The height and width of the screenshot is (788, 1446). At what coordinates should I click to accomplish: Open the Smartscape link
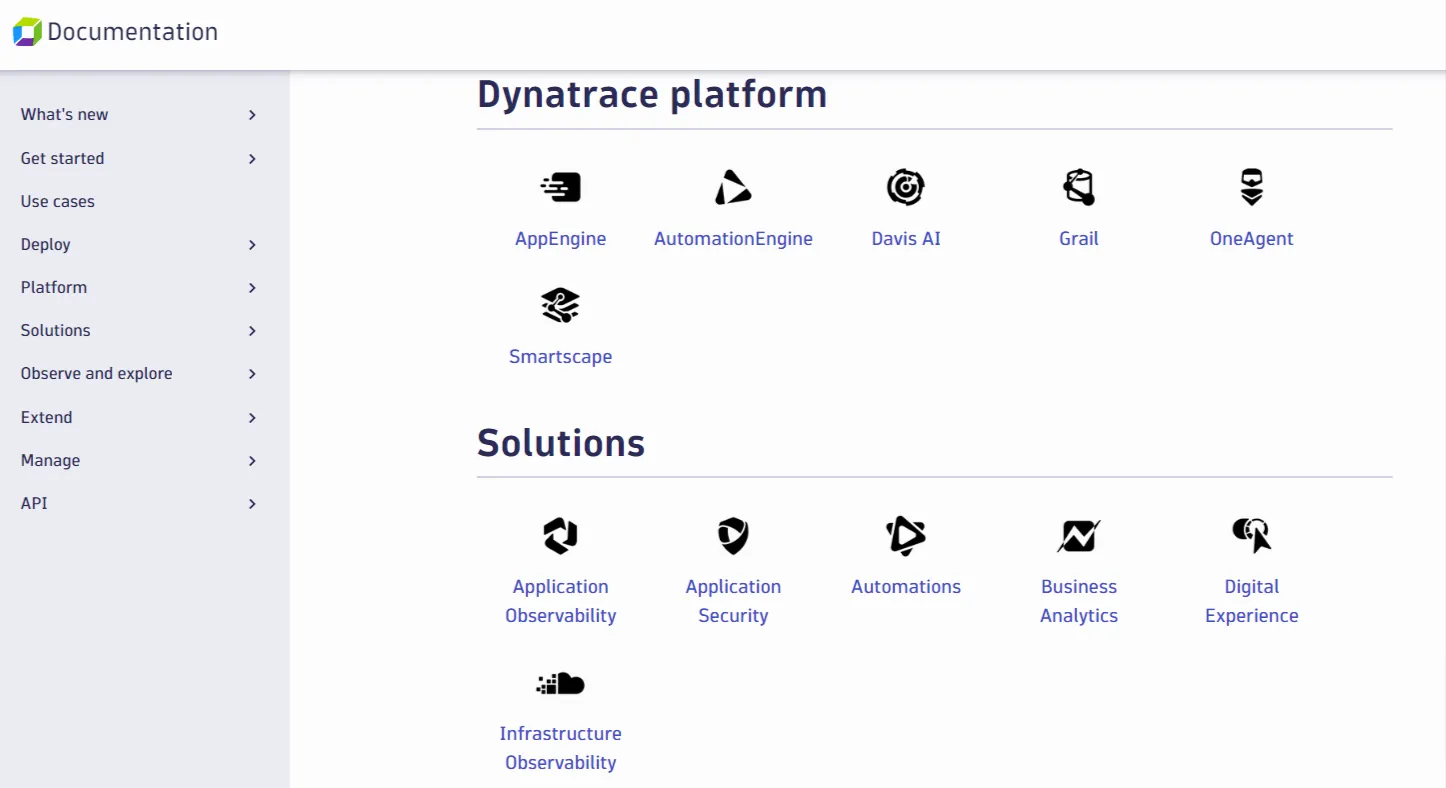(x=561, y=356)
